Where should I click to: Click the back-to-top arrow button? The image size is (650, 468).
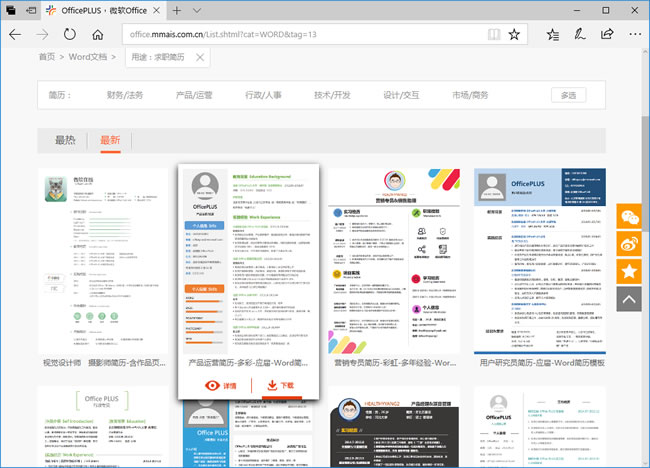pyautogui.click(x=629, y=299)
